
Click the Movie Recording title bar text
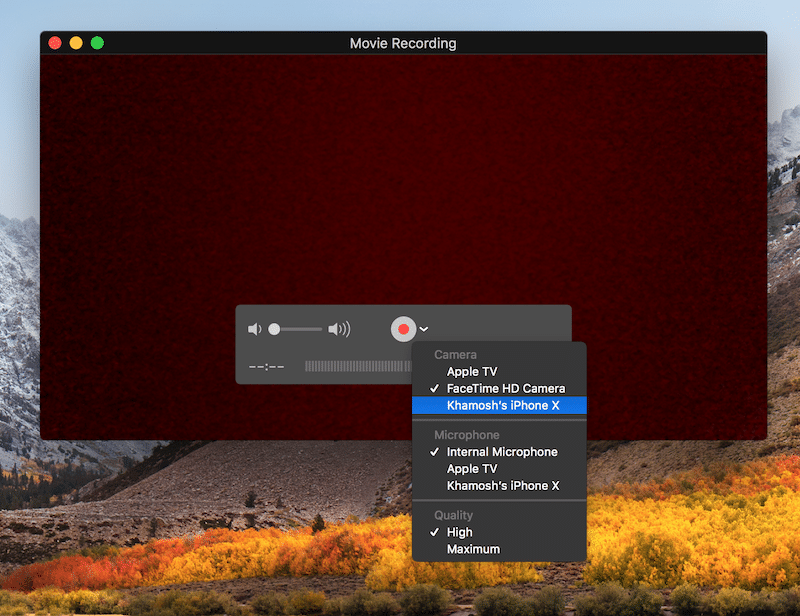[403, 43]
